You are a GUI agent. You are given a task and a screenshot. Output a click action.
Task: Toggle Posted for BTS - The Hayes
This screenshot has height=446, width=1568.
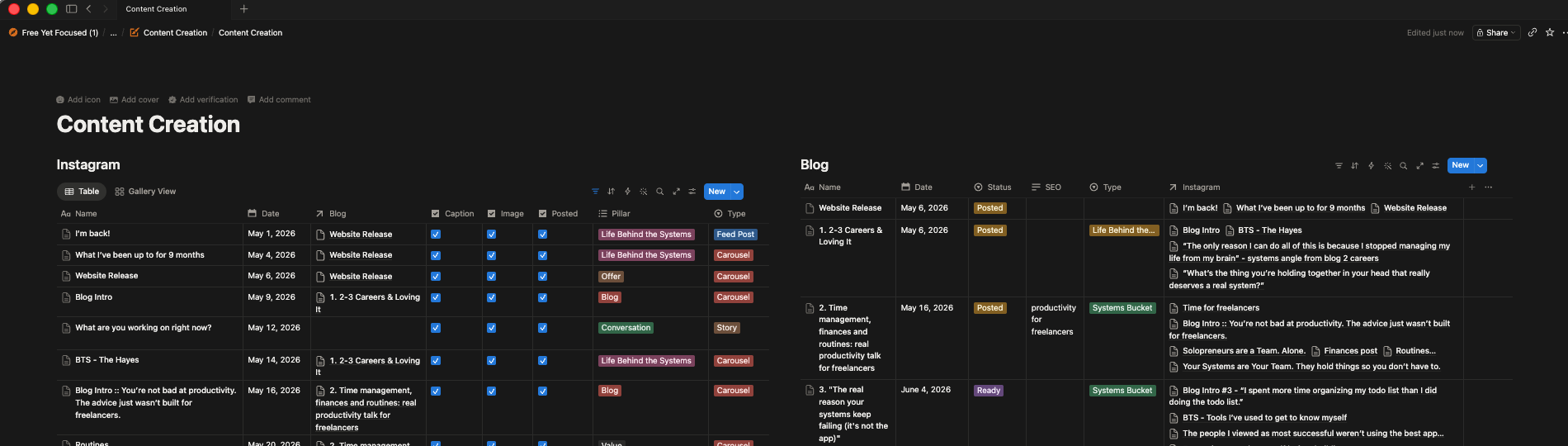coord(542,361)
